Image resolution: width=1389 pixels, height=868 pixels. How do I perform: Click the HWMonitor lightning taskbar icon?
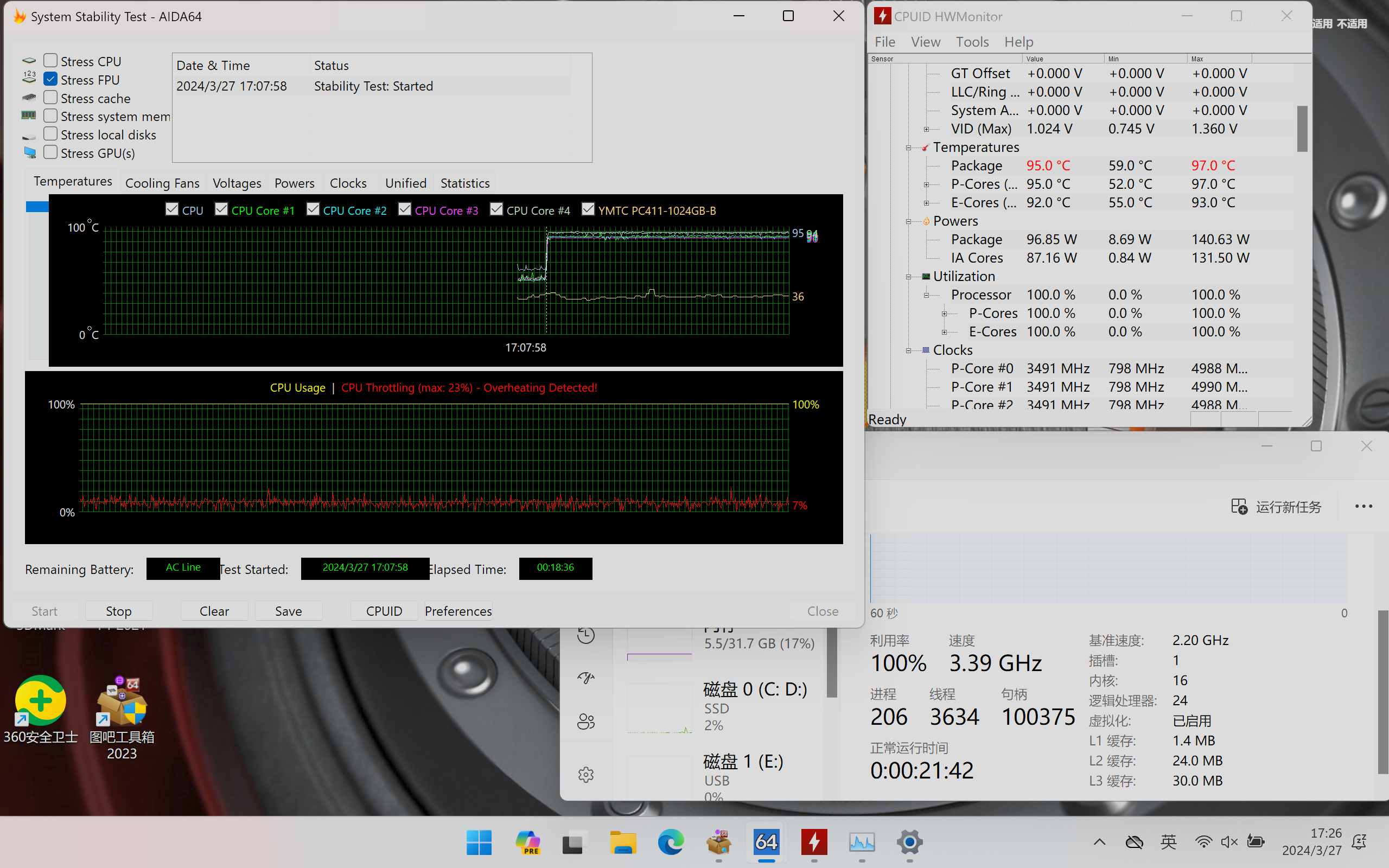pyautogui.click(x=814, y=842)
